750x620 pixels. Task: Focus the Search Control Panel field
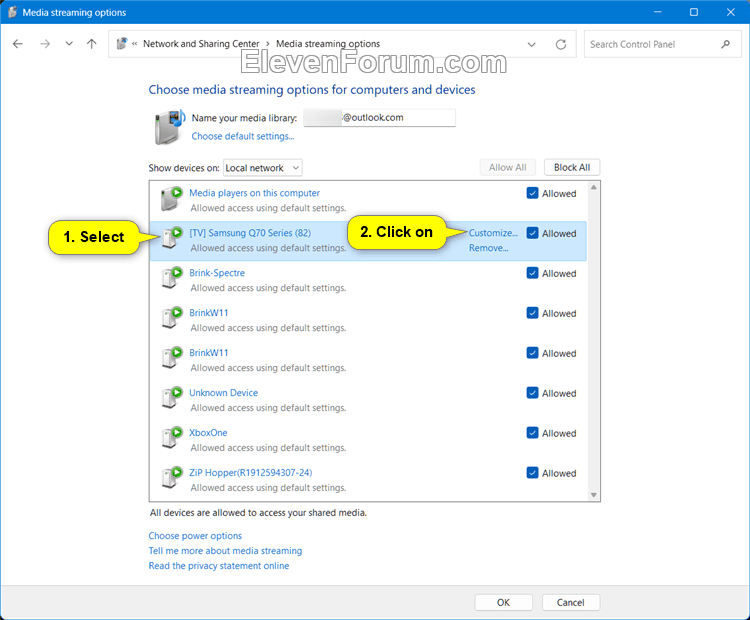pos(662,44)
